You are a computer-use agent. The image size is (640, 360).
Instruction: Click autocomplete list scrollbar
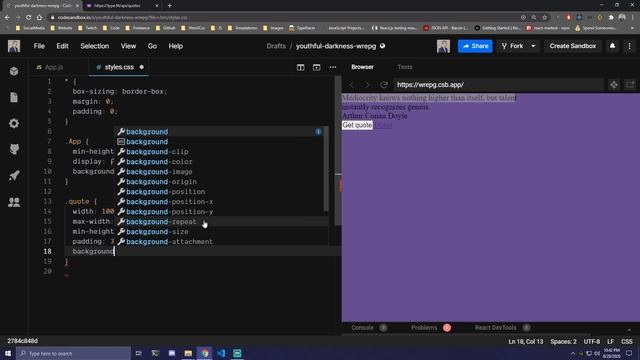click(326, 169)
